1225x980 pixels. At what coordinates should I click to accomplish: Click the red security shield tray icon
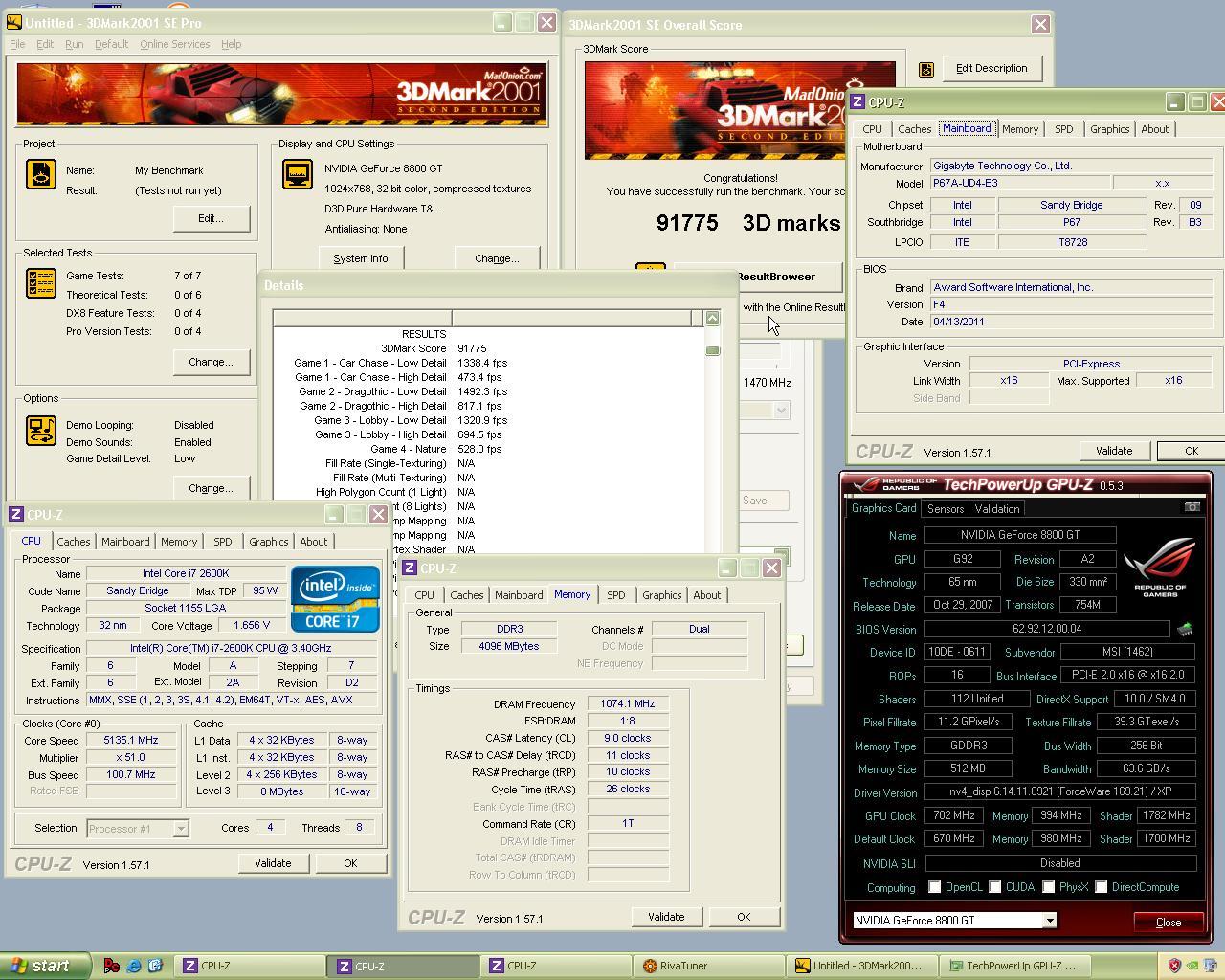[1174, 966]
